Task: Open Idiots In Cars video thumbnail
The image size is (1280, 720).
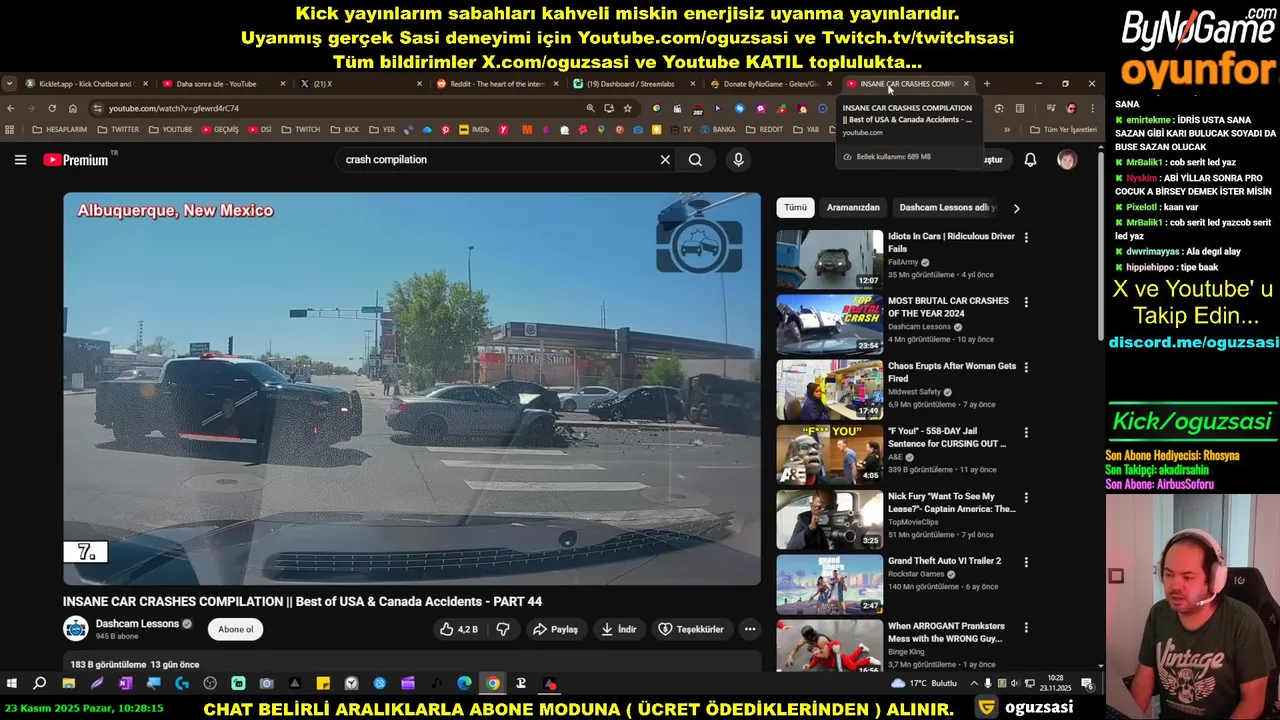Action: pyautogui.click(x=830, y=260)
